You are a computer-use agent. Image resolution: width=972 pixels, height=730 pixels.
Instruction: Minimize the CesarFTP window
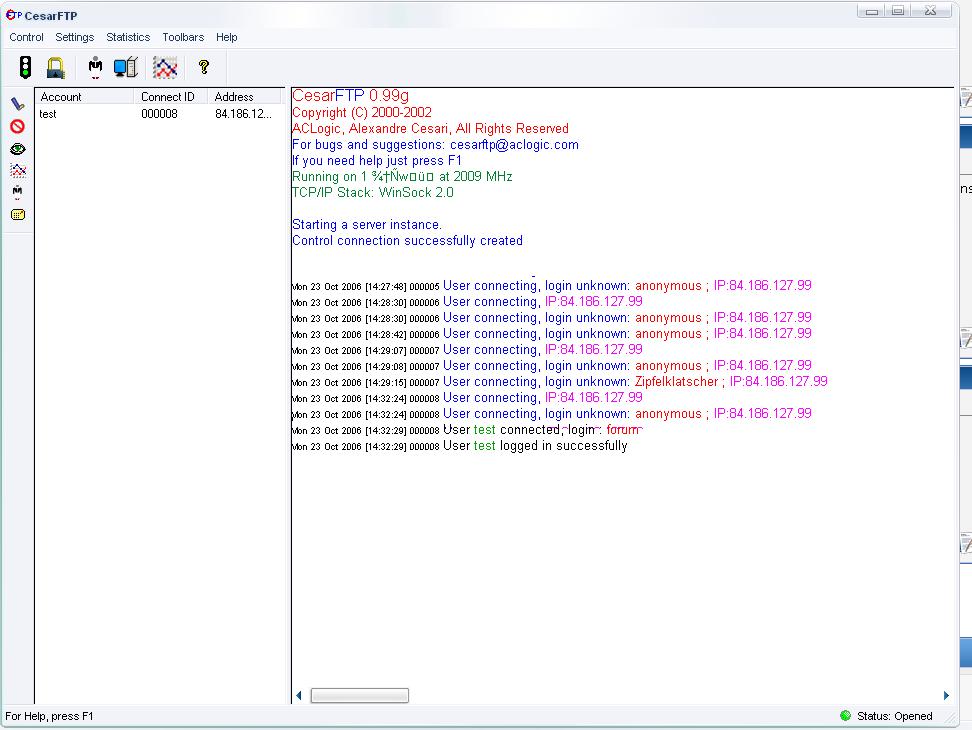[x=872, y=11]
